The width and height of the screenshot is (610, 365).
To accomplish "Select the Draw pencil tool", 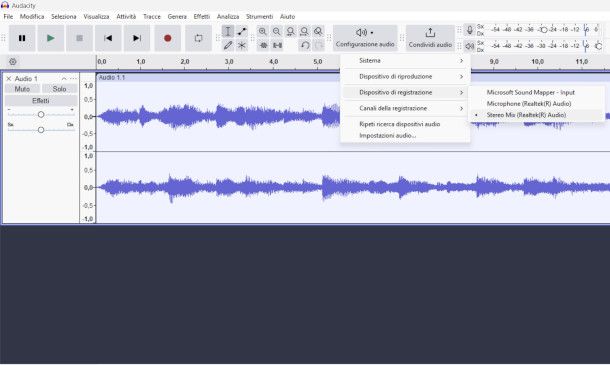I will tap(228, 45).
